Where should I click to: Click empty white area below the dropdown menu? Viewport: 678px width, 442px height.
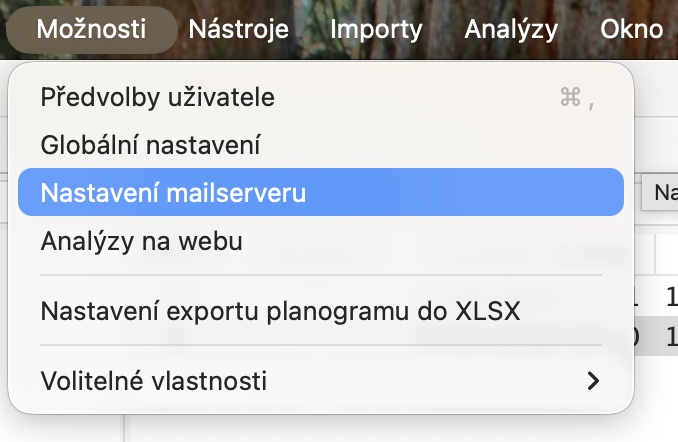(389, 429)
